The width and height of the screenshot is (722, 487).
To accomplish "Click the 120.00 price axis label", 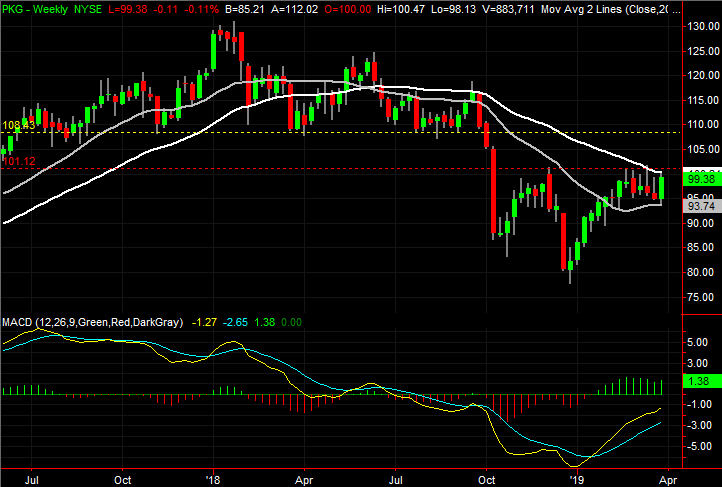I will coord(703,75).
